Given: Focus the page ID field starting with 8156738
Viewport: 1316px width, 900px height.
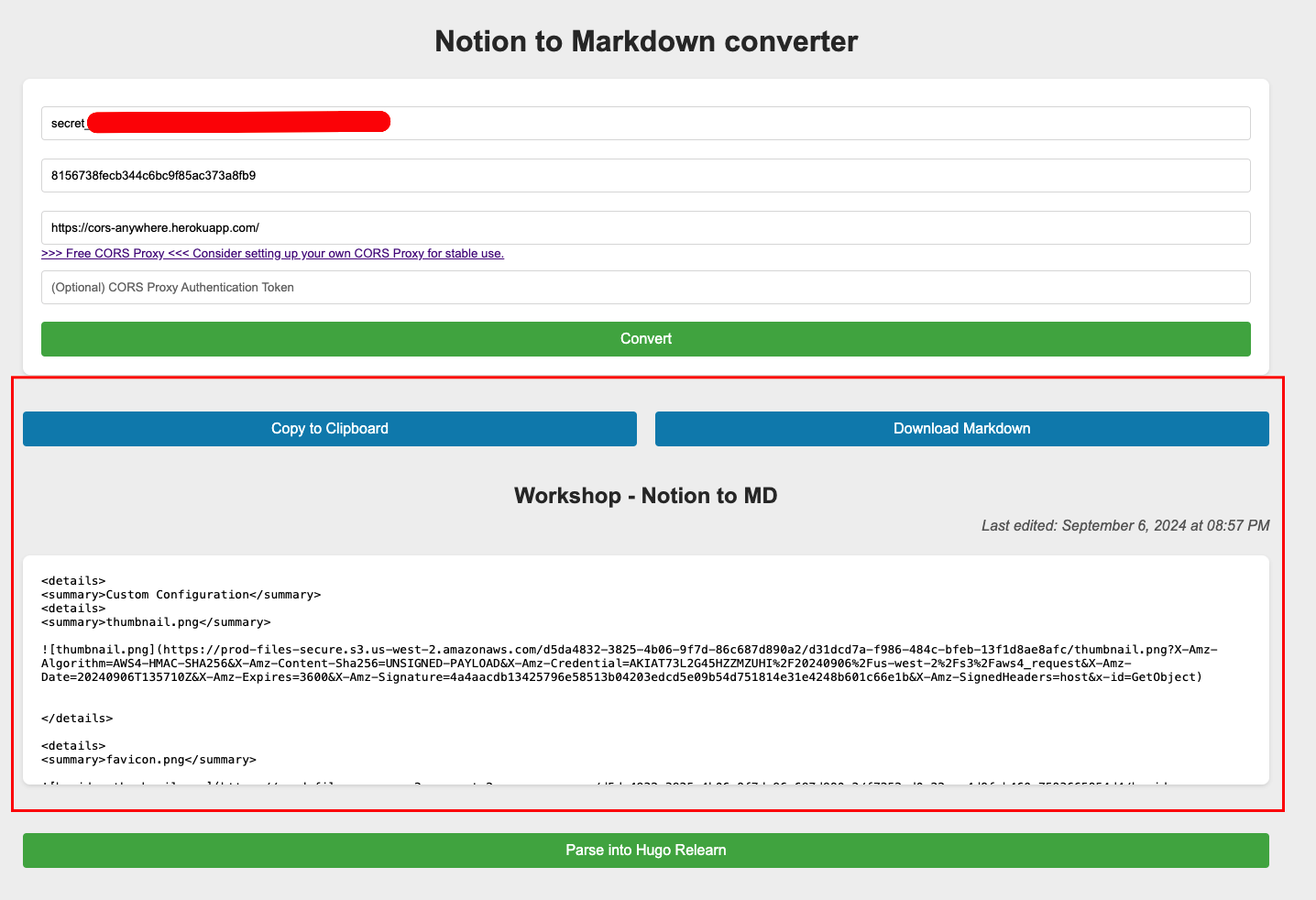Looking at the screenshot, I should point(645,175).
